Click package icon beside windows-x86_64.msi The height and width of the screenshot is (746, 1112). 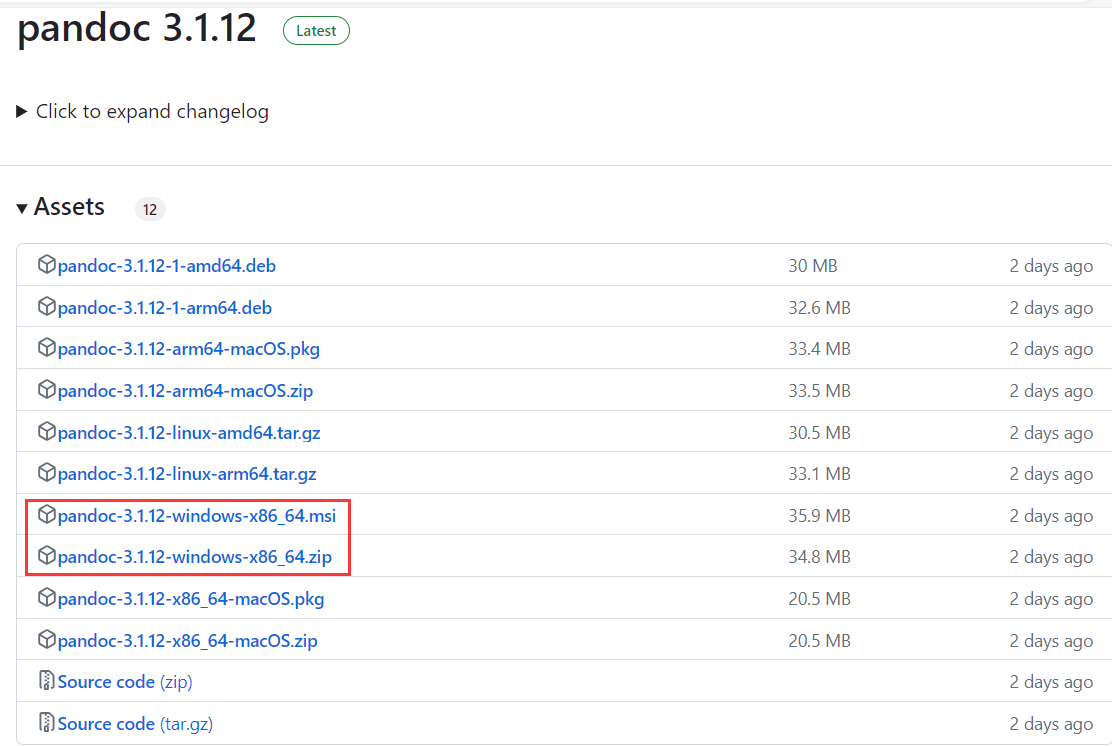(x=47, y=514)
